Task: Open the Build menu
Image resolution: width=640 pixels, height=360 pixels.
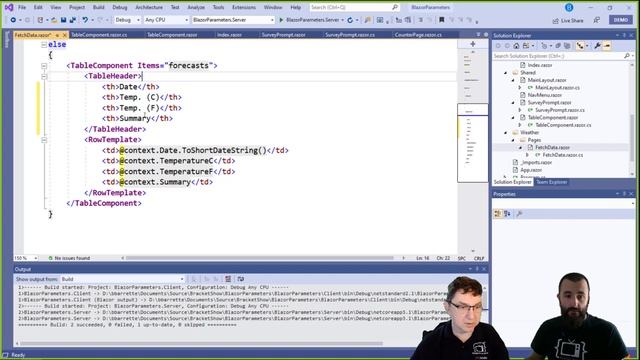Action: tap(99, 7)
